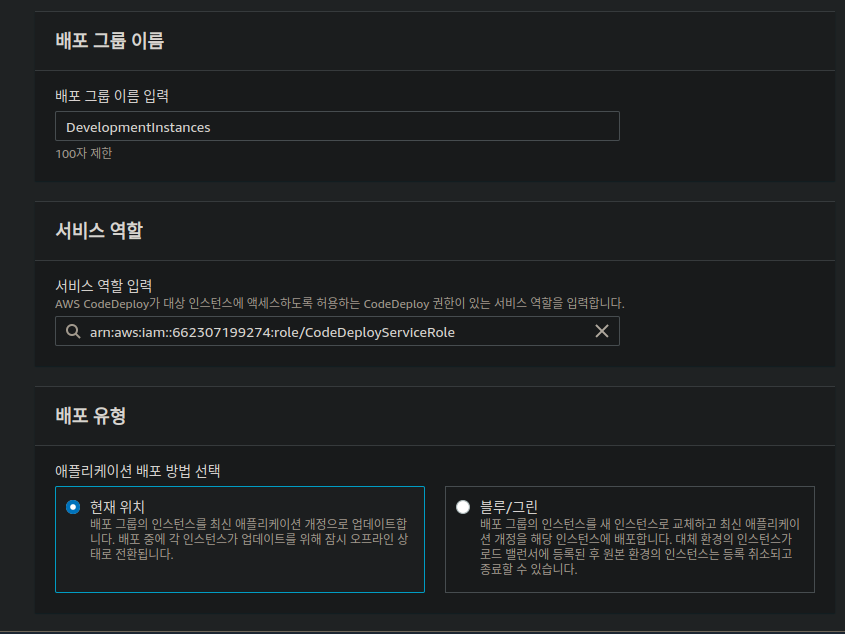Click the deployment group name input field
The width and height of the screenshot is (845, 634).
[x=337, y=126]
